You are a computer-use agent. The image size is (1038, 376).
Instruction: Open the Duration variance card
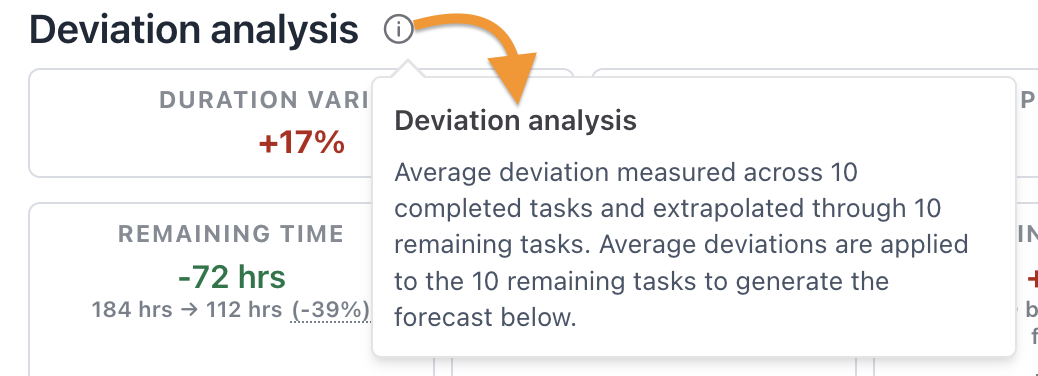tap(201, 122)
